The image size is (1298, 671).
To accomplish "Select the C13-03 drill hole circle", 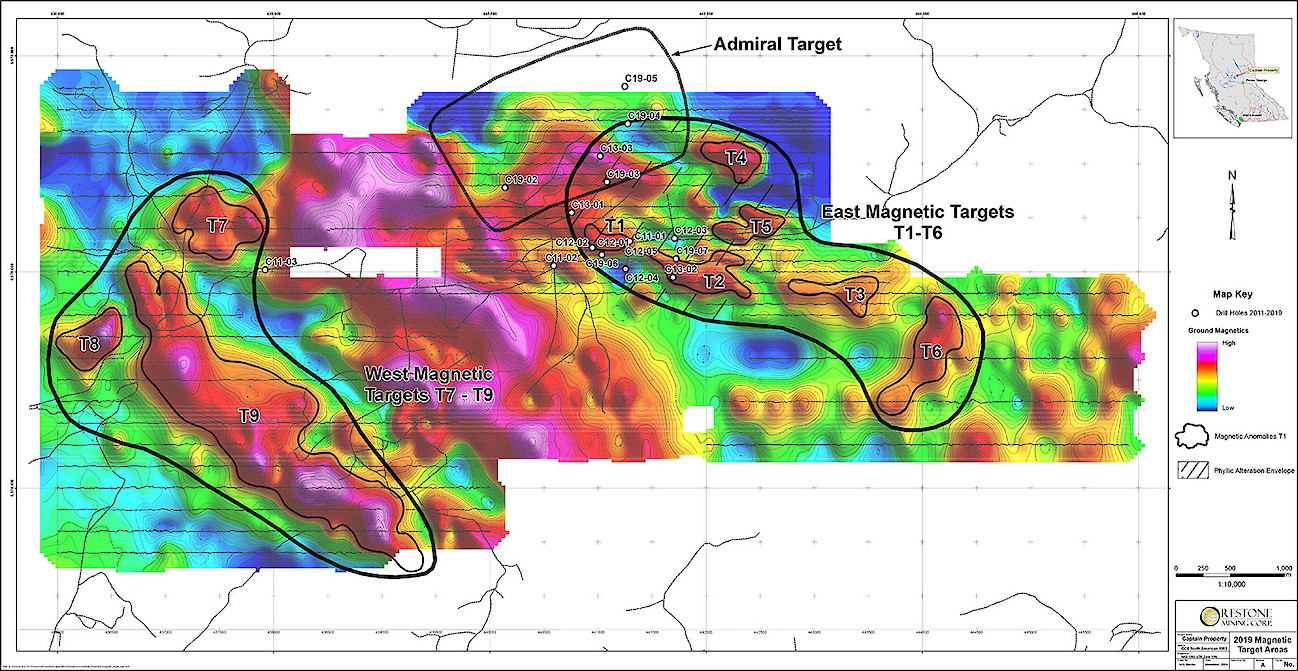I will click(601, 156).
